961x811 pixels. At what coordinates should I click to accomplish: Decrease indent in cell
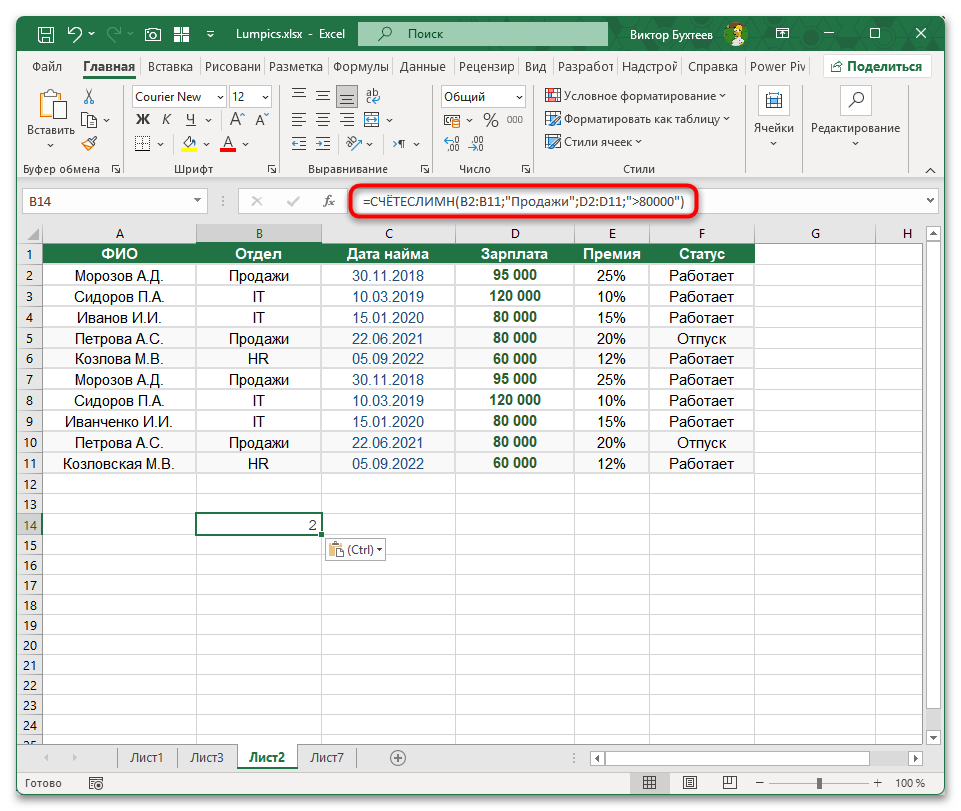coord(298,144)
